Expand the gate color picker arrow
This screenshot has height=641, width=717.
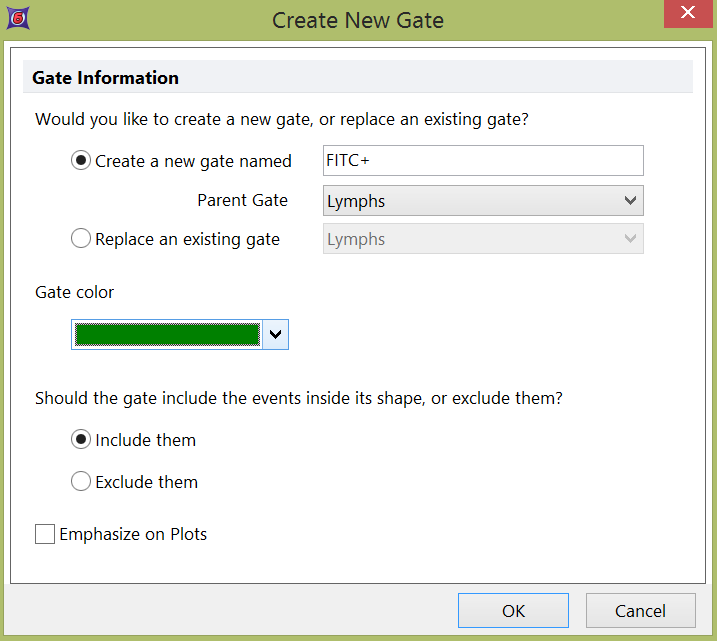[x=275, y=334]
